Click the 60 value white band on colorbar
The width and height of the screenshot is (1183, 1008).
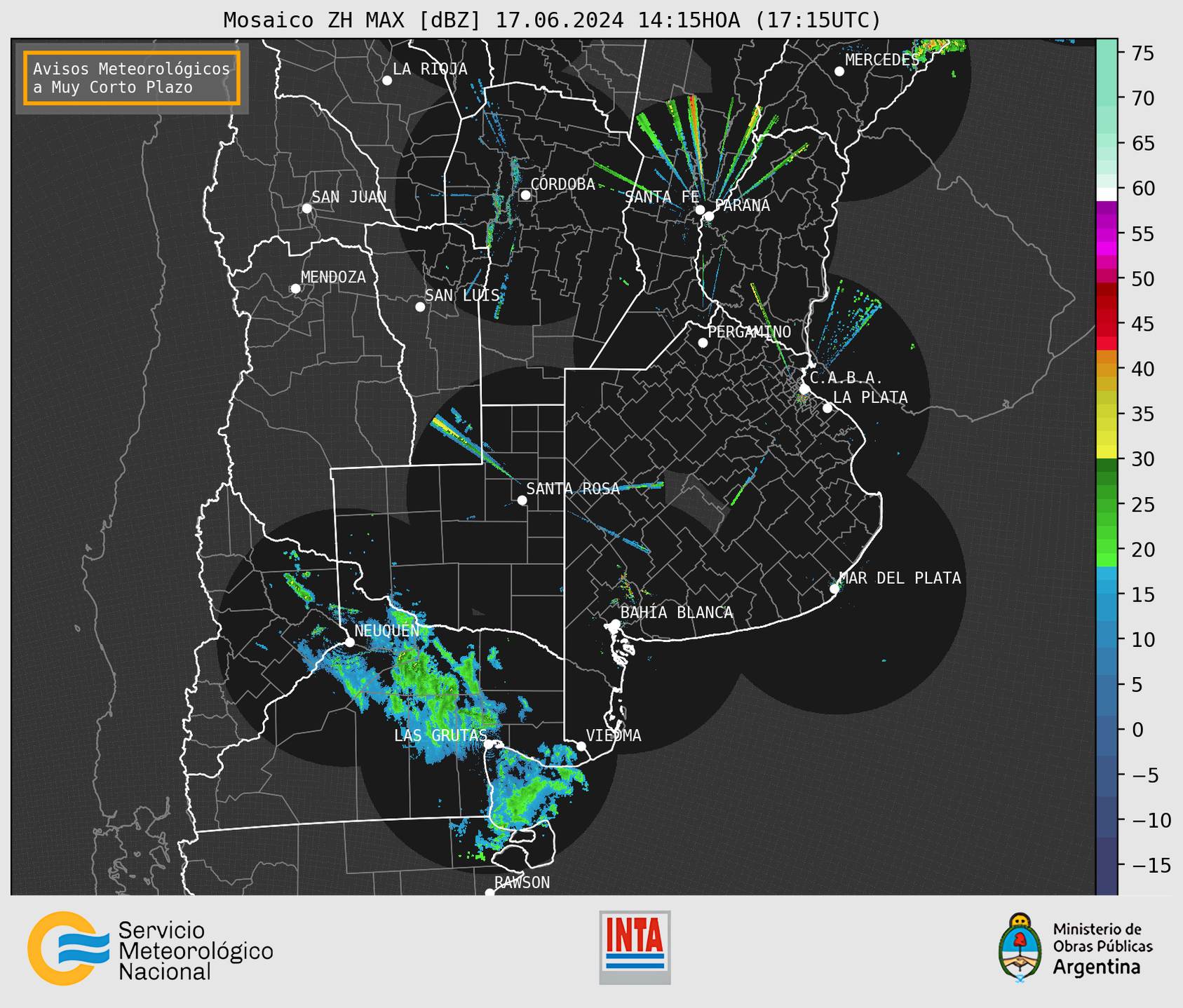coord(1107,194)
